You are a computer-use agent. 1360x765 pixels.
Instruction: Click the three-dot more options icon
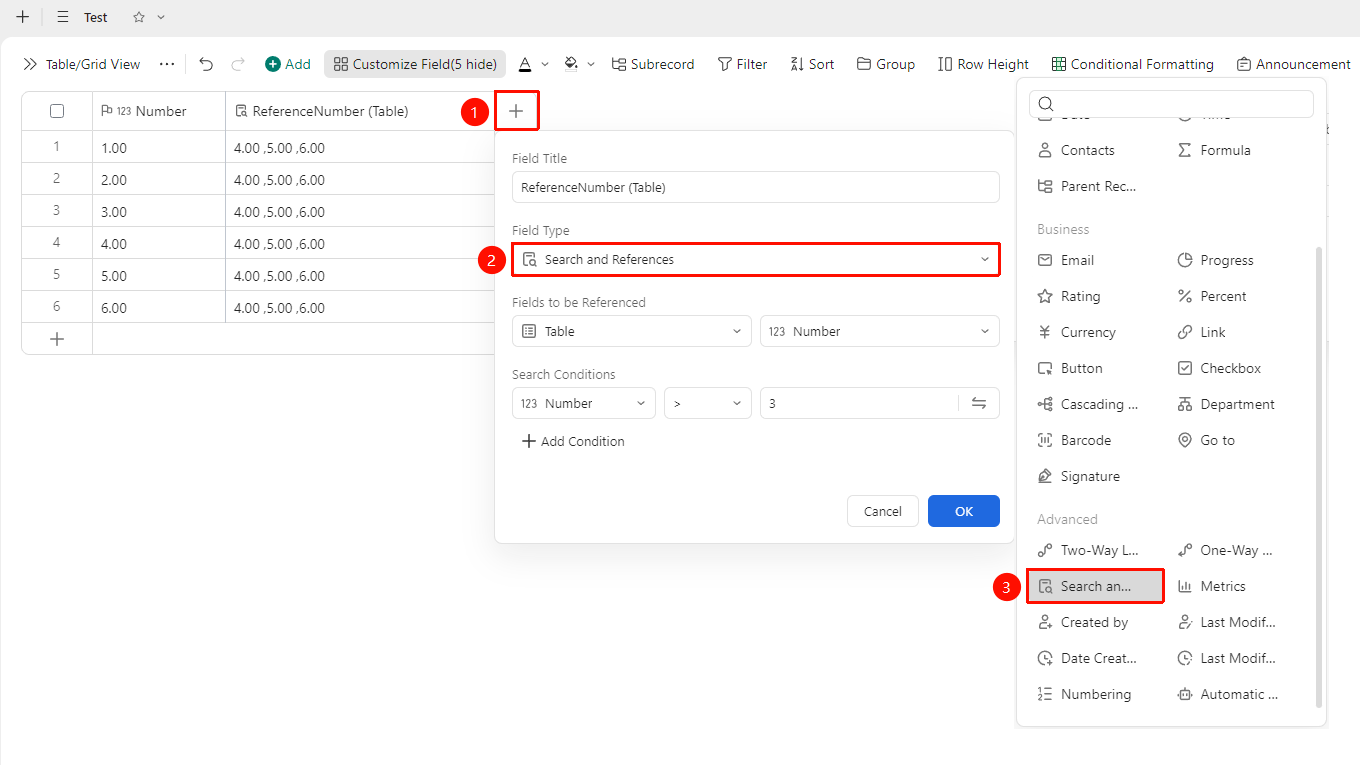[167, 64]
